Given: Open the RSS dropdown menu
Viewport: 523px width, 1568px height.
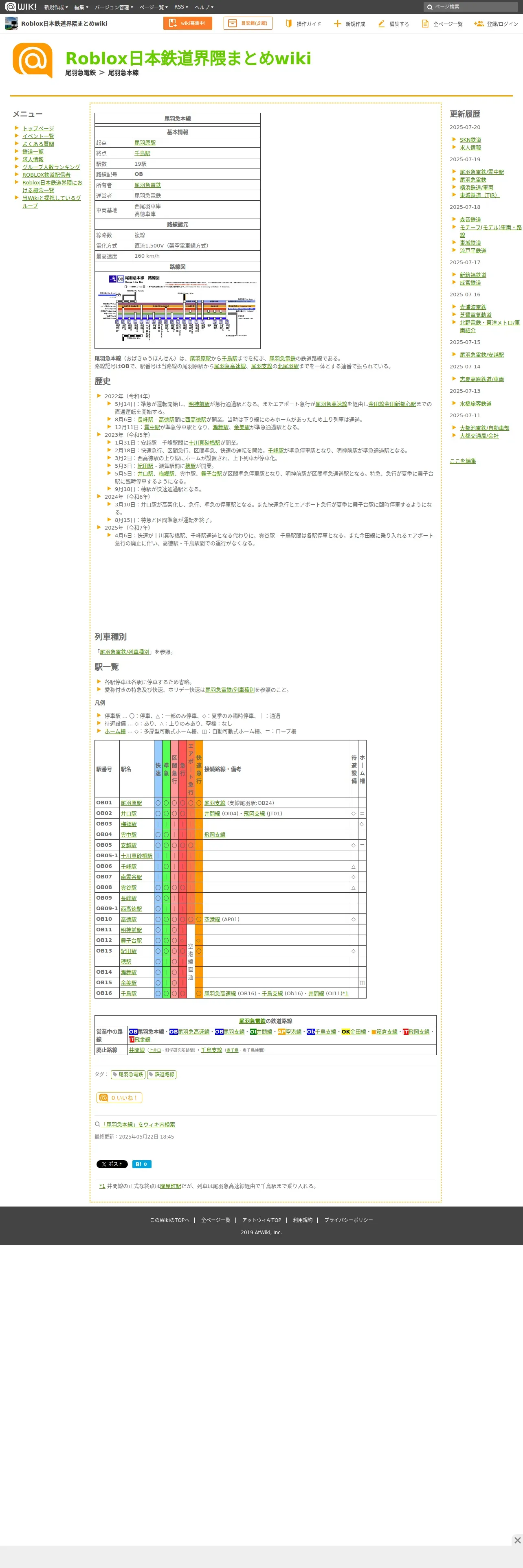Looking at the screenshot, I should click(181, 7).
